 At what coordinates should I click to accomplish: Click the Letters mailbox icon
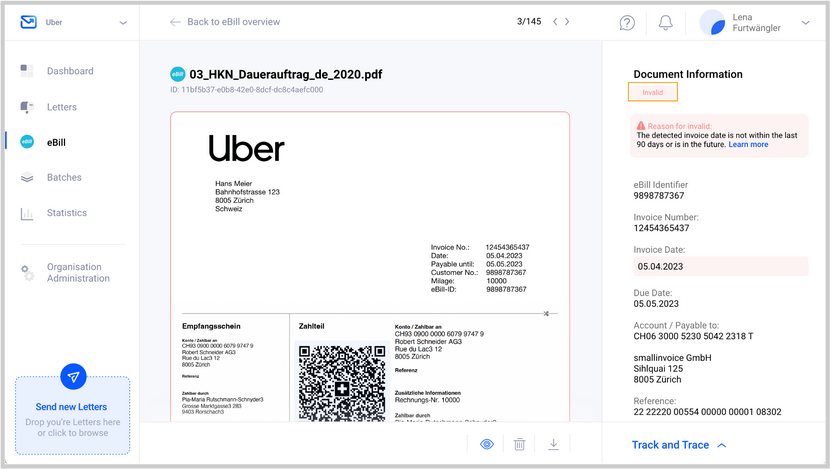(x=26, y=107)
